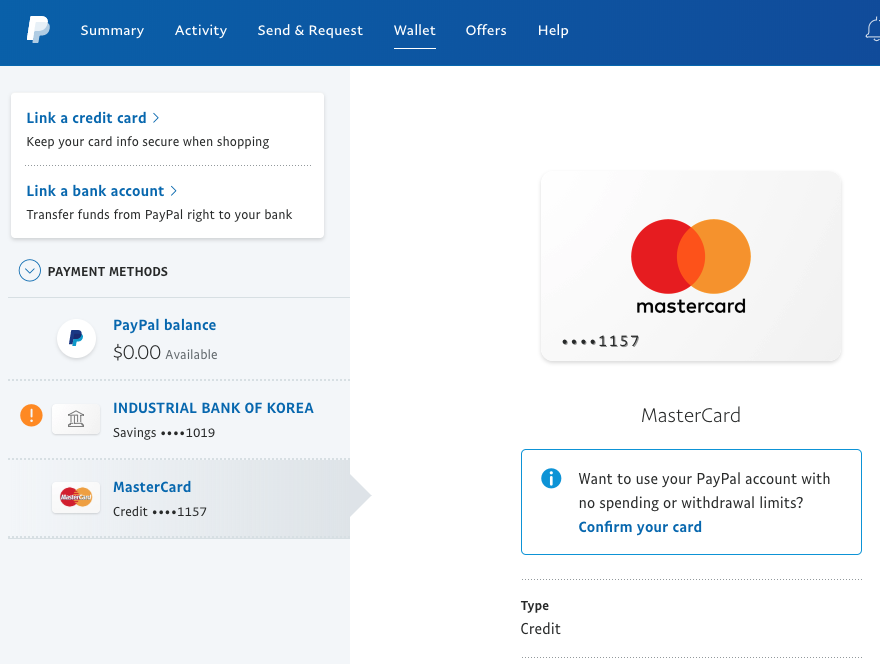The height and width of the screenshot is (664, 880).
Task: Click the $0.00 Available balance text
Action: tap(165, 352)
